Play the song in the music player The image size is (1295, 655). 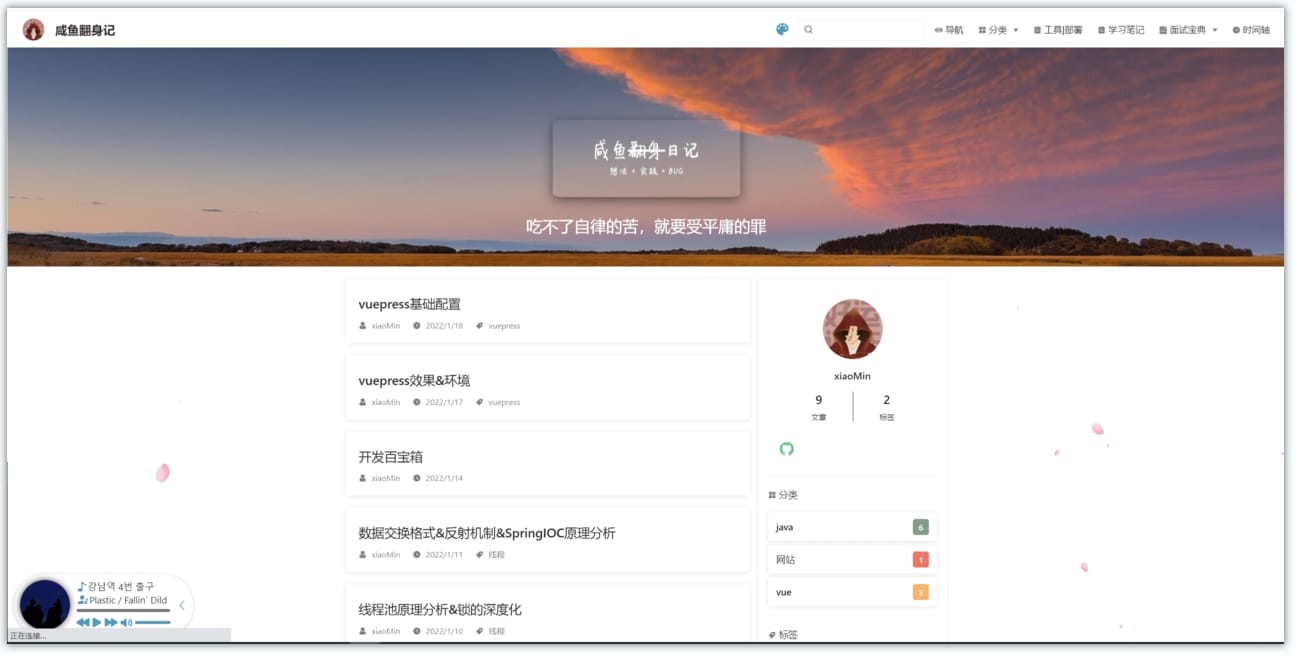point(97,623)
